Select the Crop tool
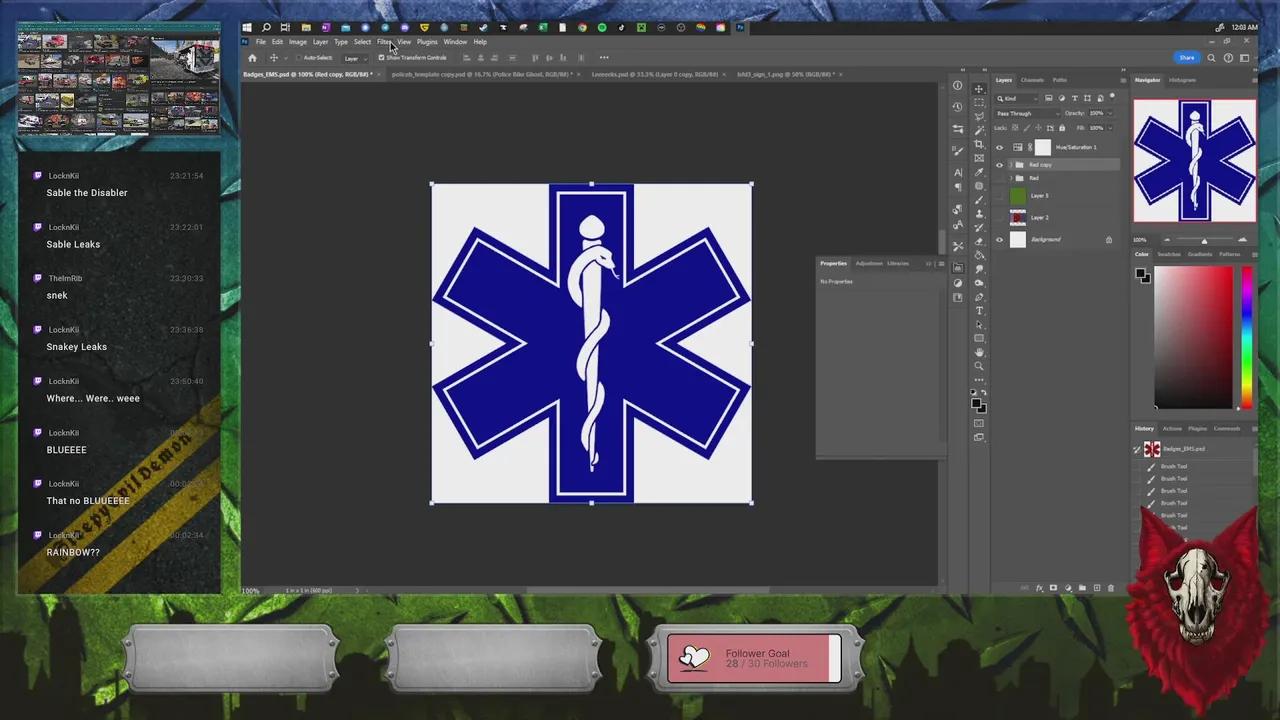The height and width of the screenshot is (720, 1280). (x=979, y=144)
